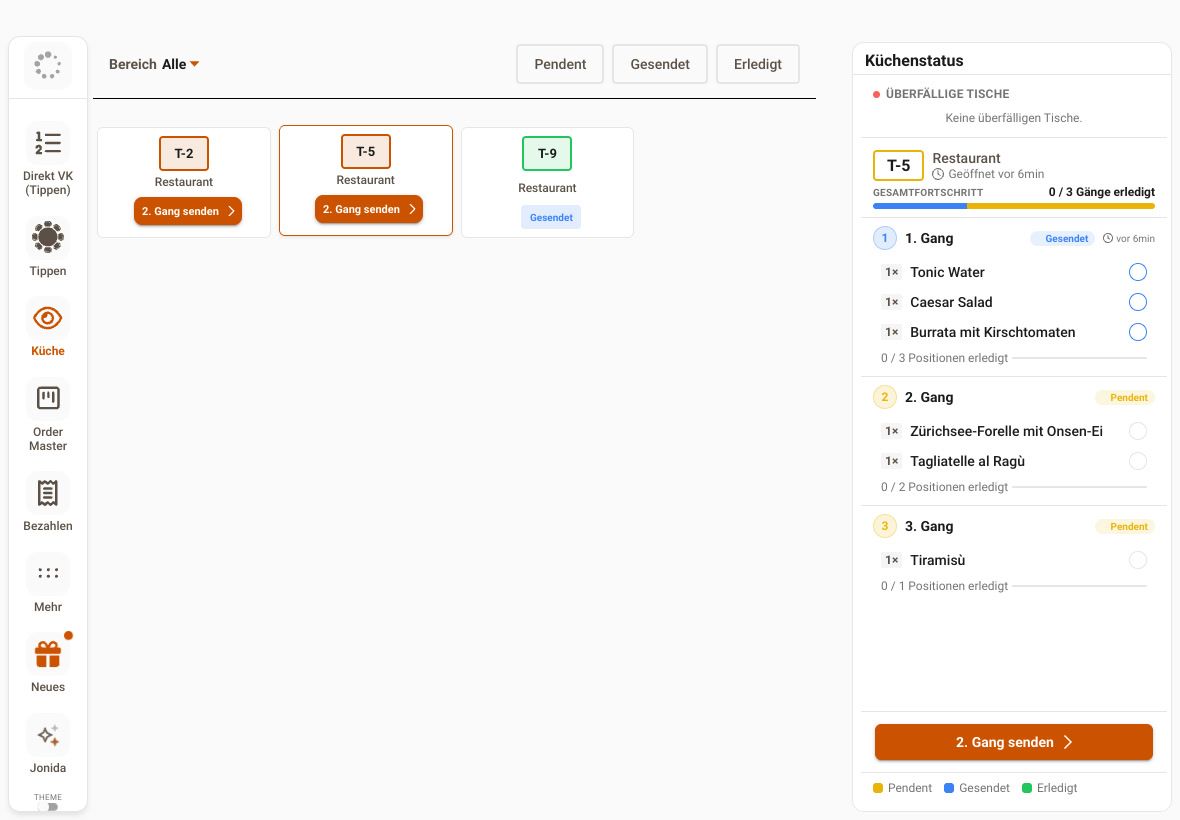This screenshot has height=820, width=1180.
Task: Mark Tonic Water as done
Action: pyautogui.click(x=1138, y=272)
